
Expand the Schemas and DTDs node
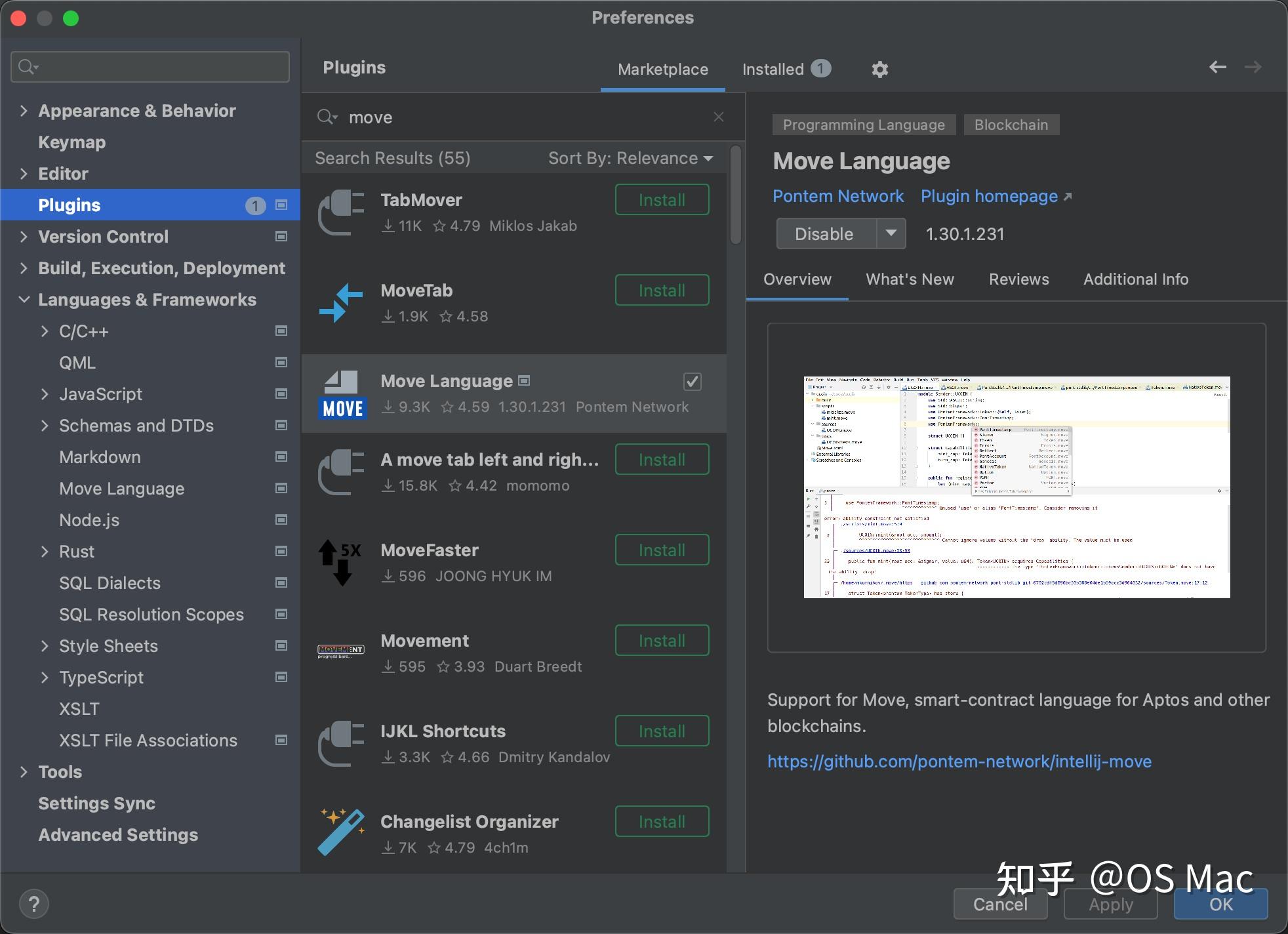tap(45, 425)
